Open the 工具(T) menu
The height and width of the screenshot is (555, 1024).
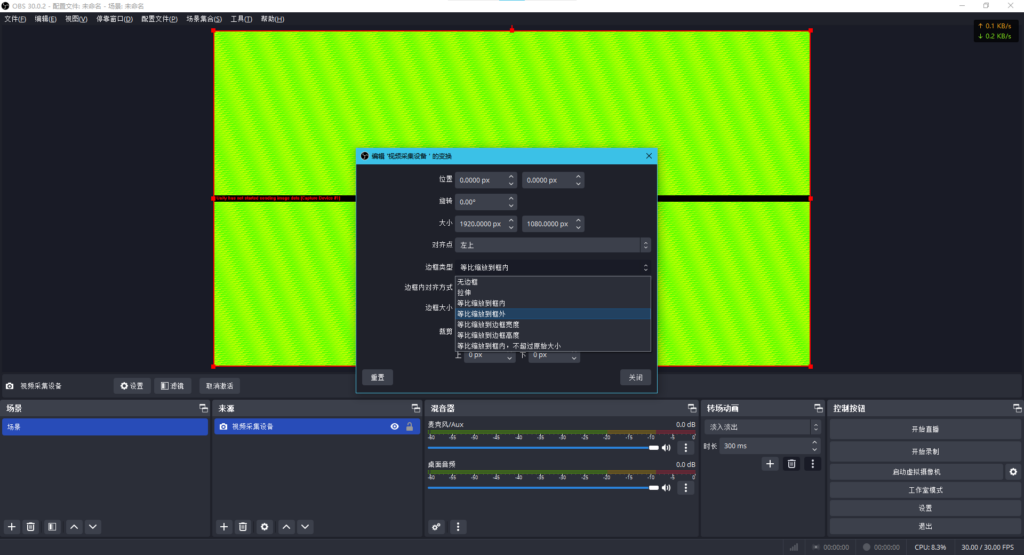coord(241,19)
